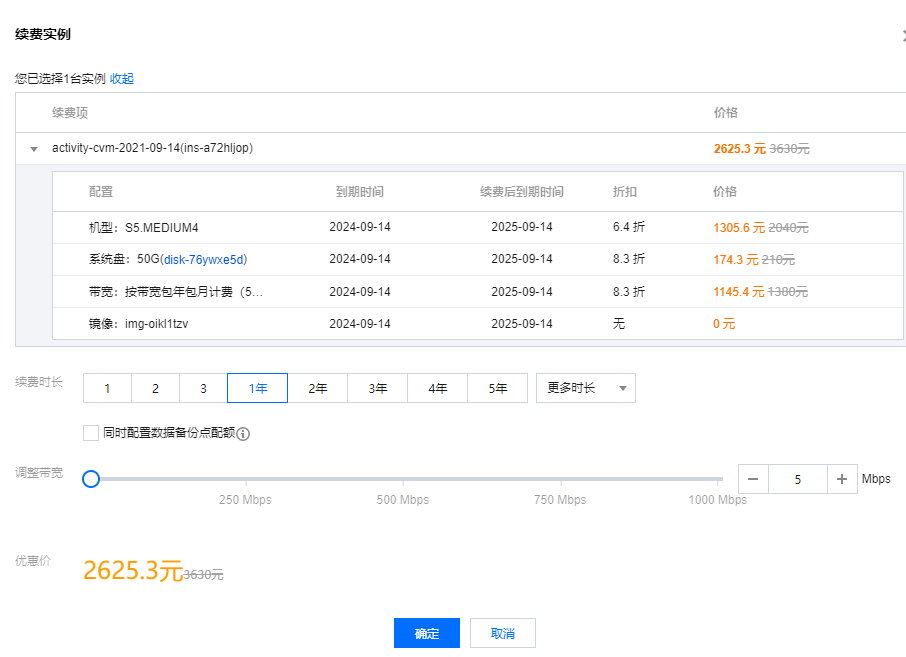This screenshot has height=657, width=906.
Task: Click the 到期时间 column header
Action: tap(360, 192)
